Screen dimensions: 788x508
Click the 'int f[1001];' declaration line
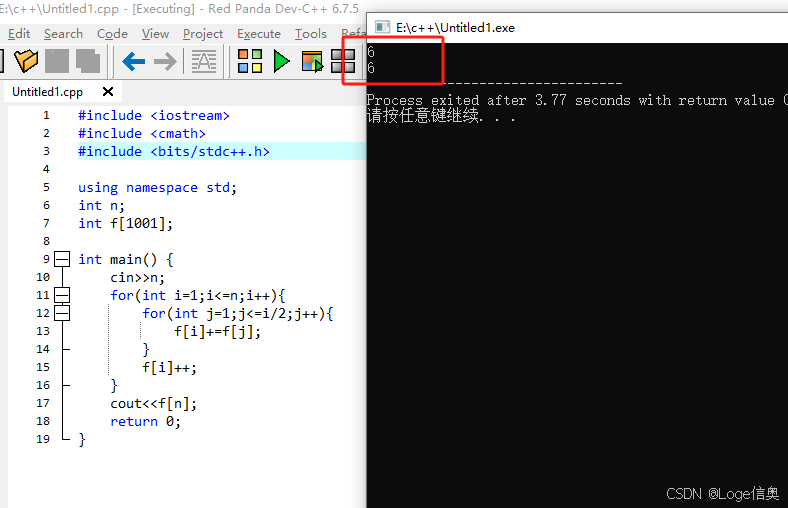(x=126, y=223)
